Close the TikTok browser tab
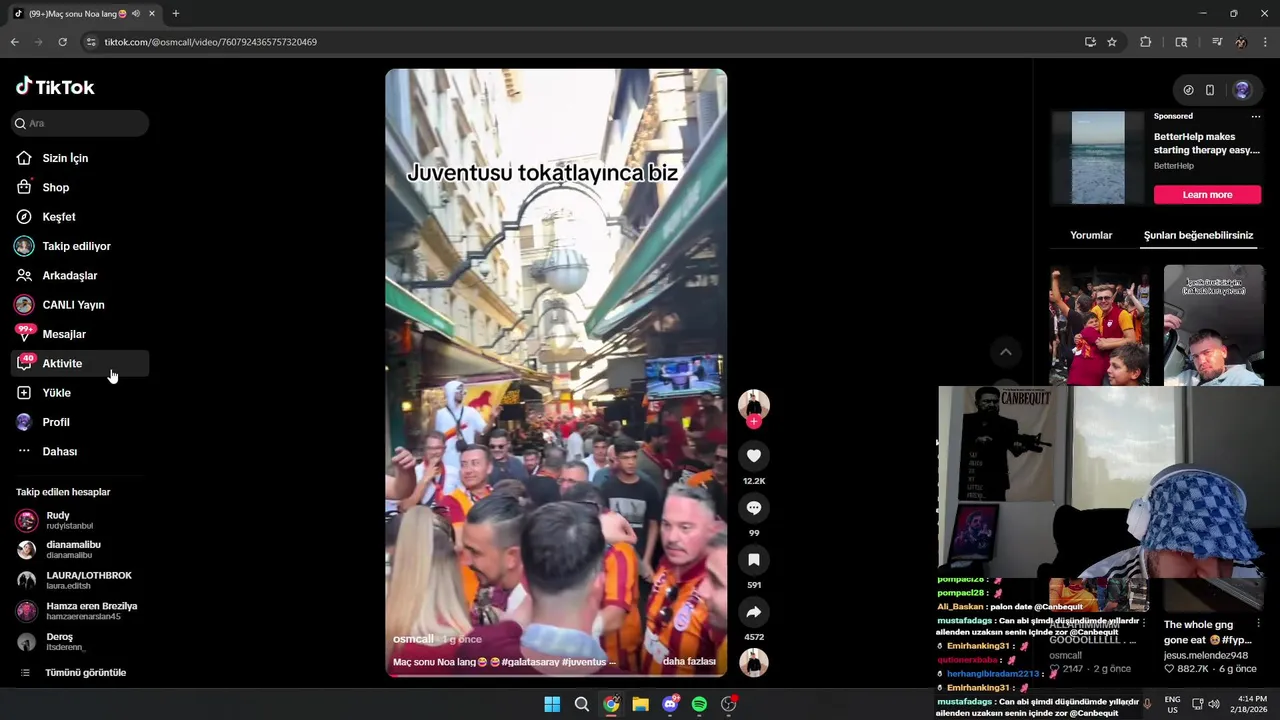 (x=151, y=13)
